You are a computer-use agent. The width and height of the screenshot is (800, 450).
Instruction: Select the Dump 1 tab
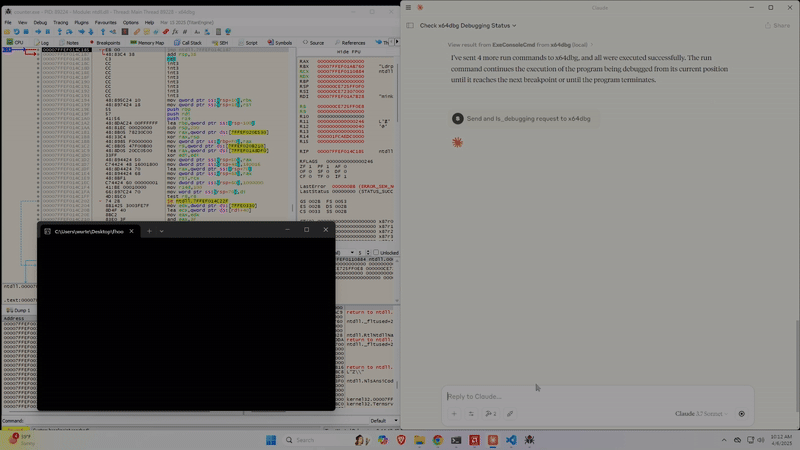coord(19,310)
